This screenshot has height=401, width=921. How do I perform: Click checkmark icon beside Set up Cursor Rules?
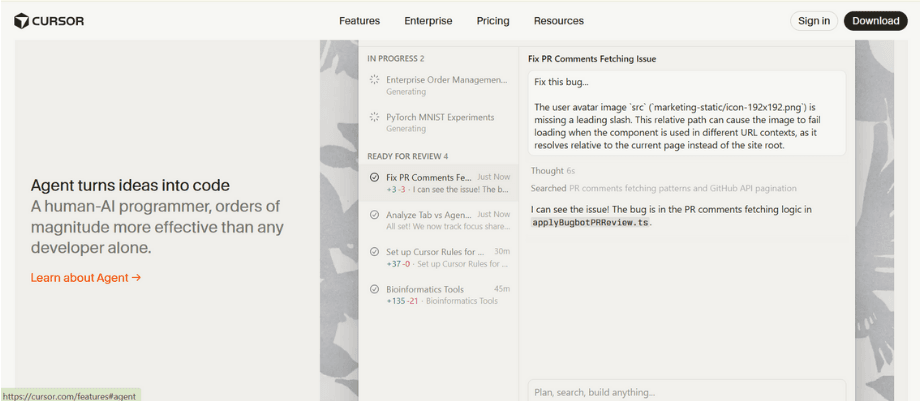374,252
